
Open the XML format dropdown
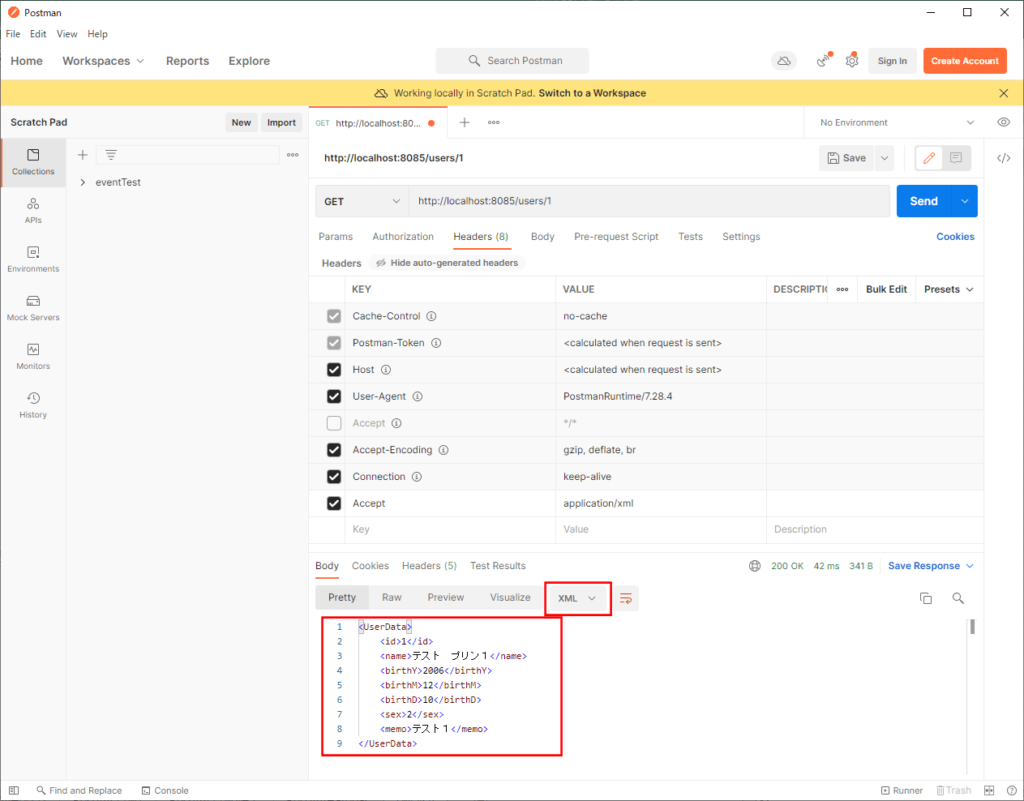pyautogui.click(x=577, y=598)
